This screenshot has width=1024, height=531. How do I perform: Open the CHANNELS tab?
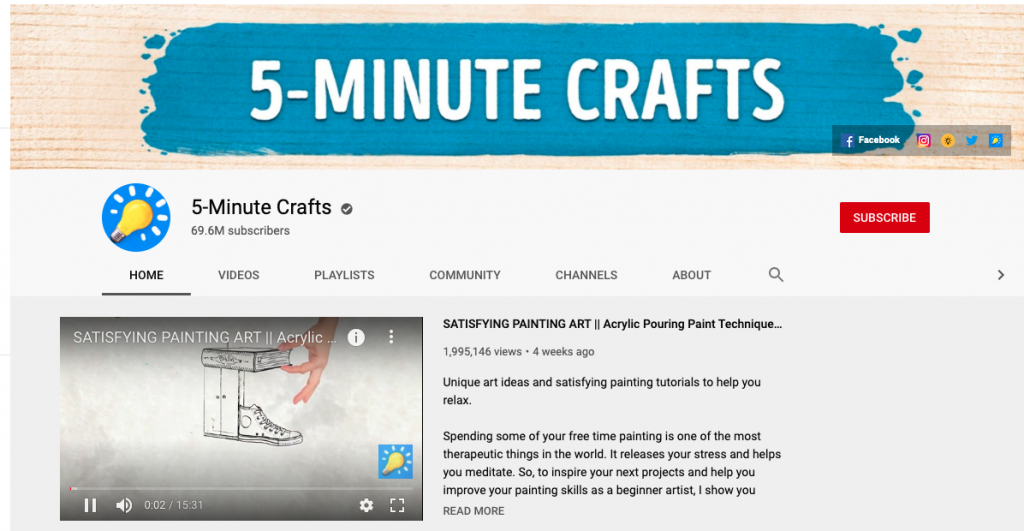pos(586,276)
